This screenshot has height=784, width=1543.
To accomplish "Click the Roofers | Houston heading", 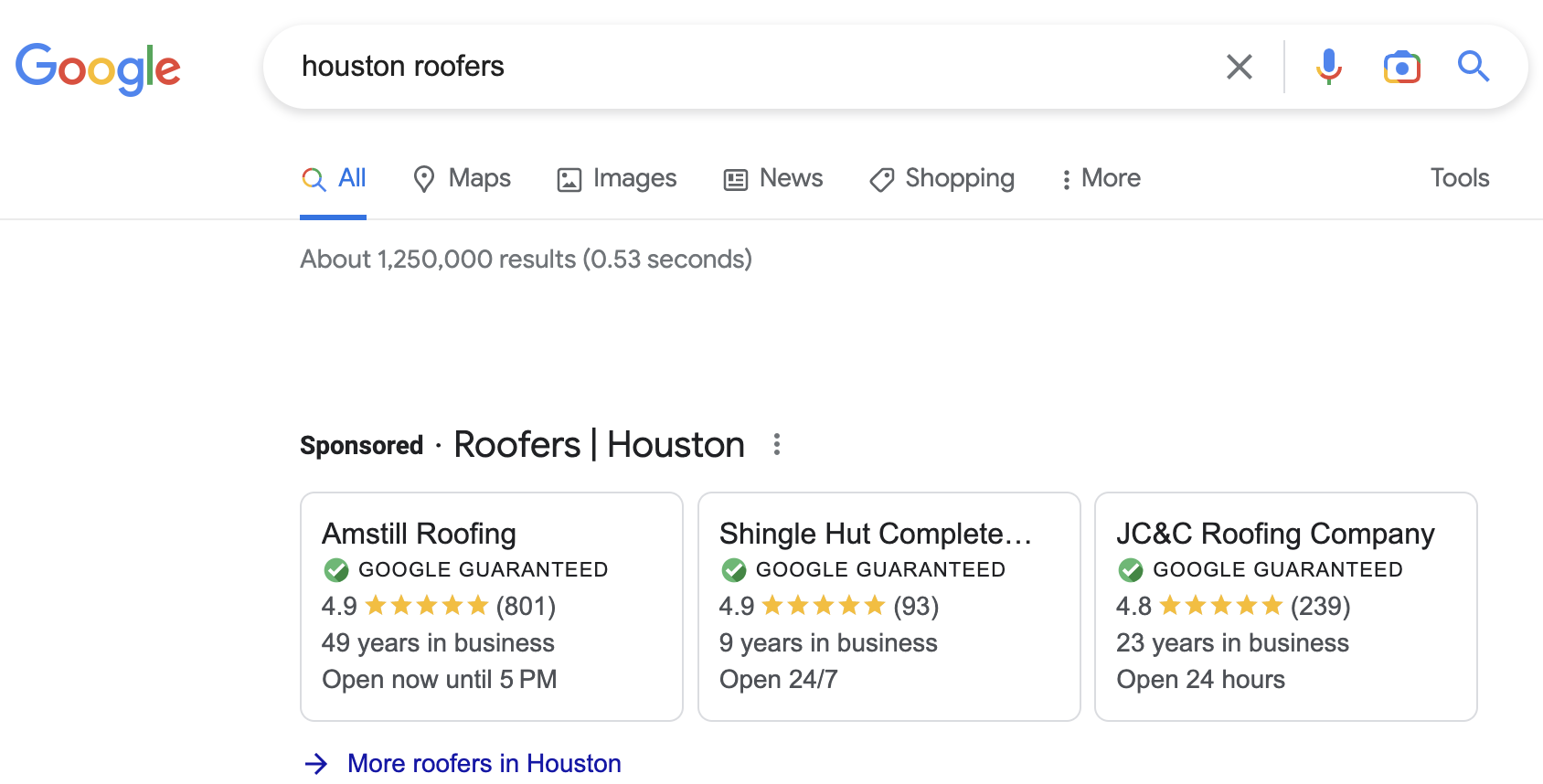I will tap(599, 445).
